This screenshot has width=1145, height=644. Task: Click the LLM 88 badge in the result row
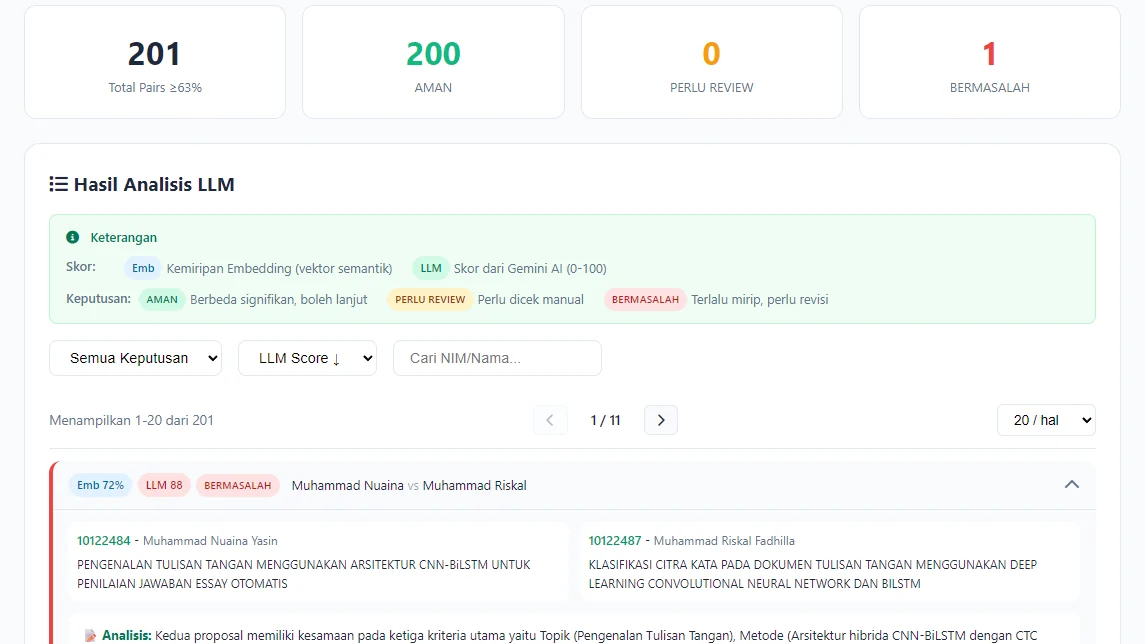tap(164, 485)
